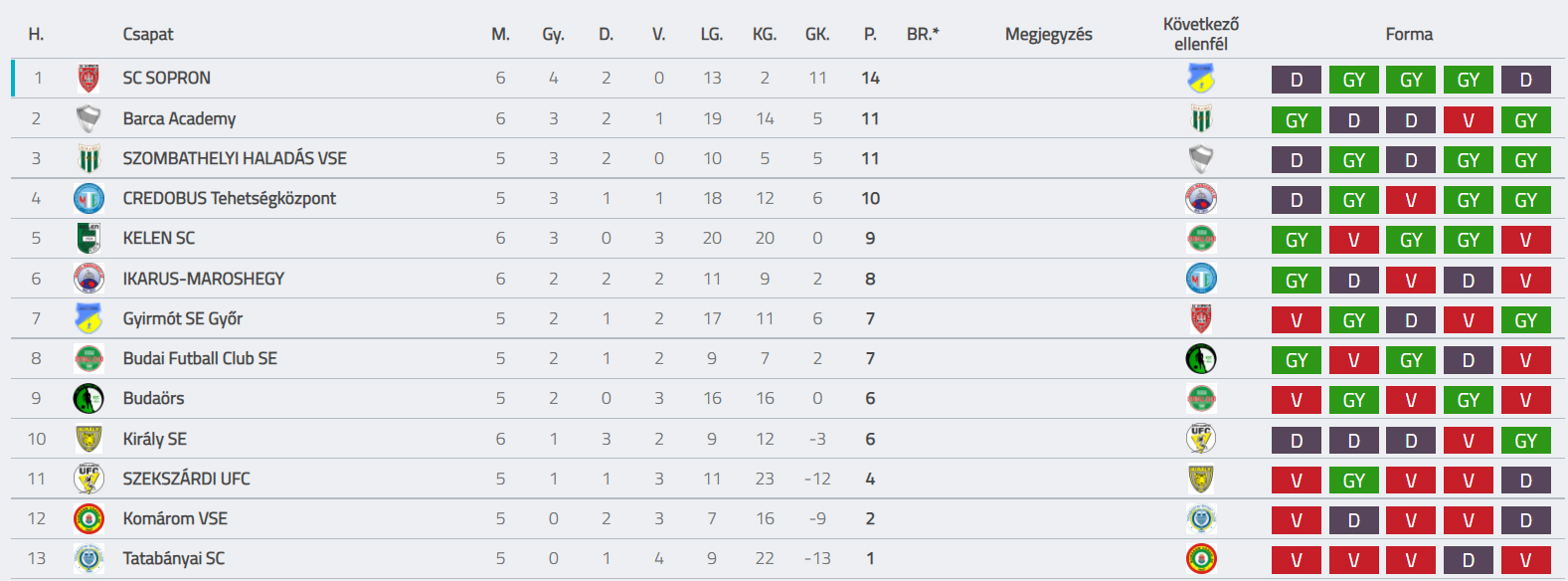The height and width of the screenshot is (581, 1568).
Task: Click the last form badge in Tatabányai SC row
Action: click(1525, 560)
